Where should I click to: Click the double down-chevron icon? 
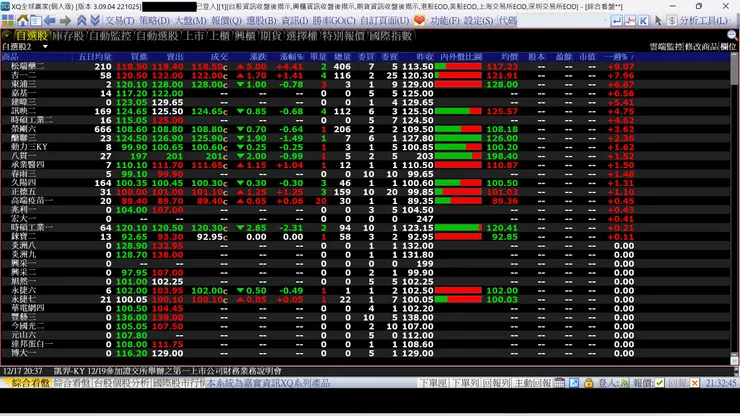pyautogui.click(x=95, y=21)
